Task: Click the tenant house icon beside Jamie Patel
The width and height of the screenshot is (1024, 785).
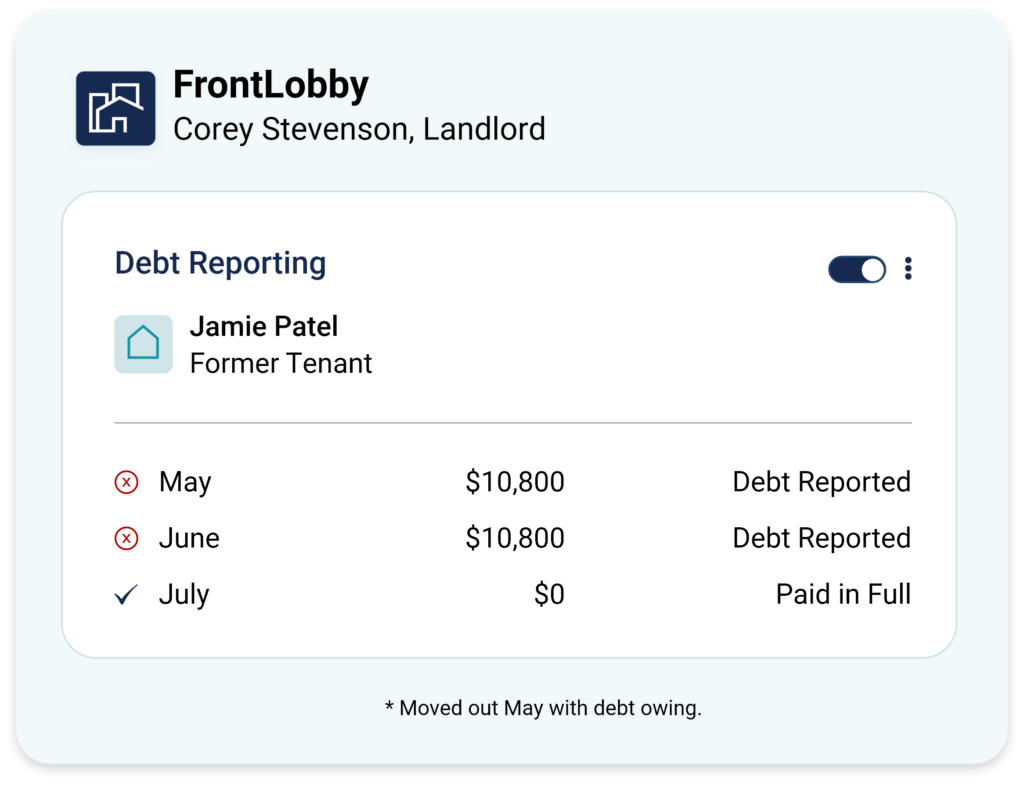Action: pyautogui.click(x=144, y=344)
